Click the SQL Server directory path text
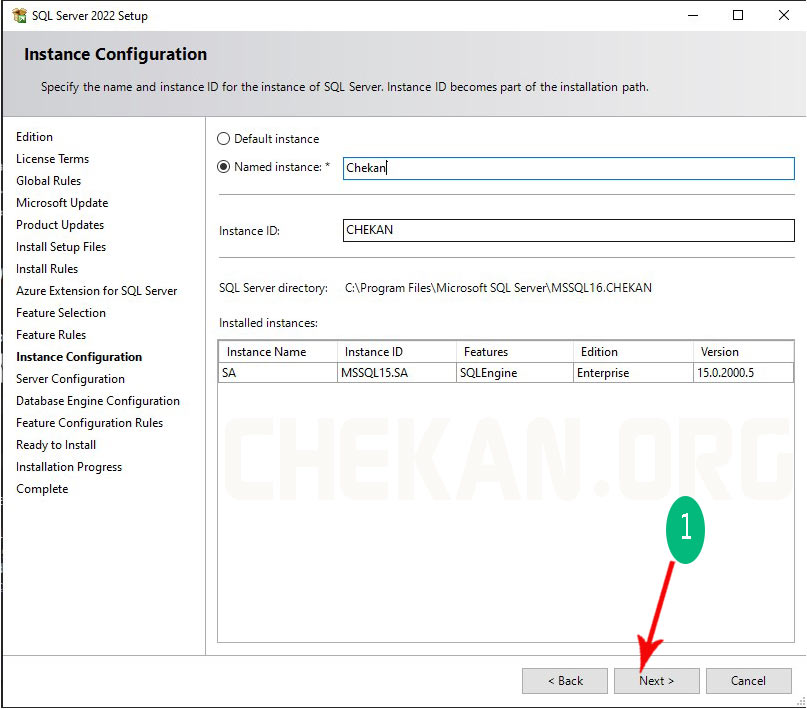The width and height of the screenshot is (807, 709). coord(498,288)
